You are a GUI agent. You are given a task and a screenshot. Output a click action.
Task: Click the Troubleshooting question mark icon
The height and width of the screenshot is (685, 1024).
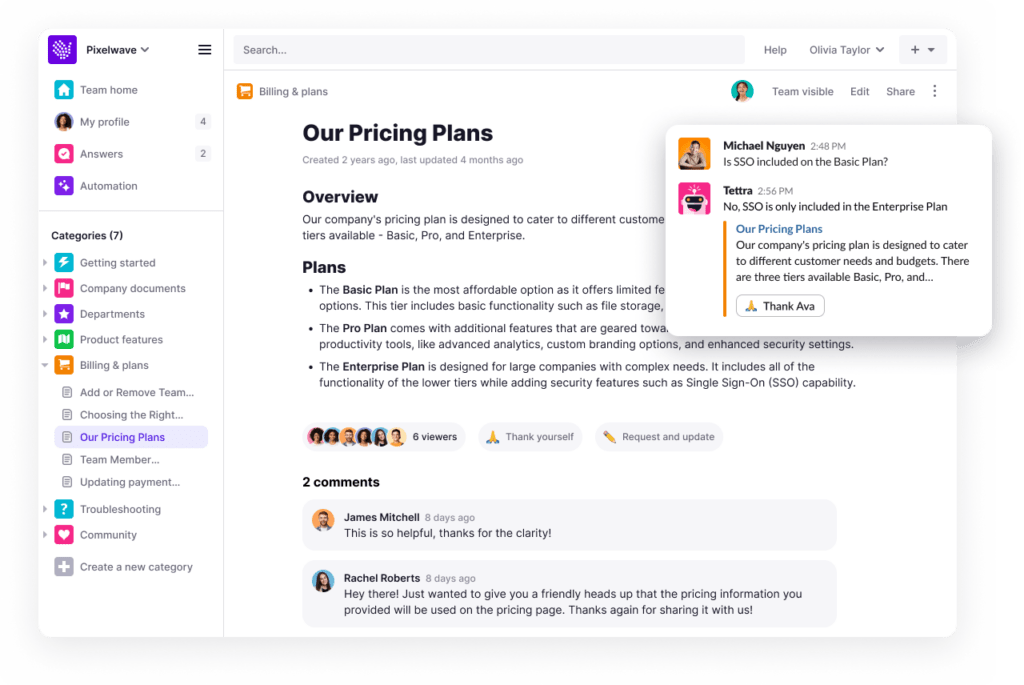click(64, 509)
